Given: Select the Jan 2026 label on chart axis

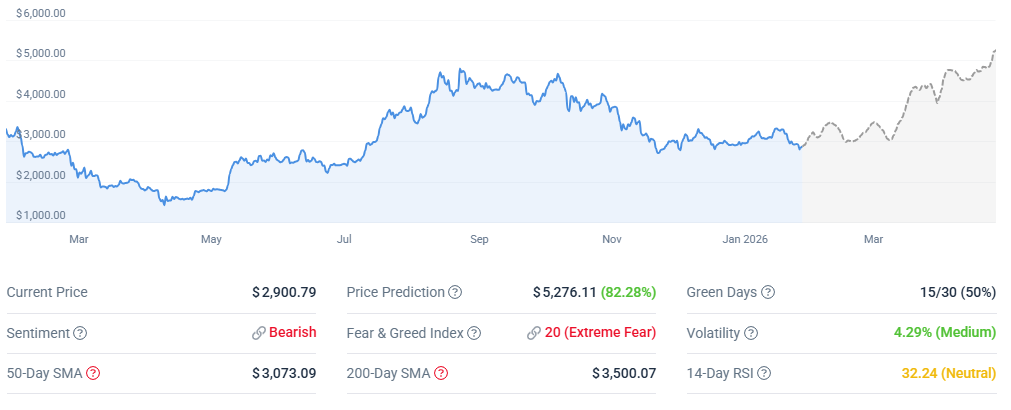Looking at the screenshot, I should tap(748, 240).
